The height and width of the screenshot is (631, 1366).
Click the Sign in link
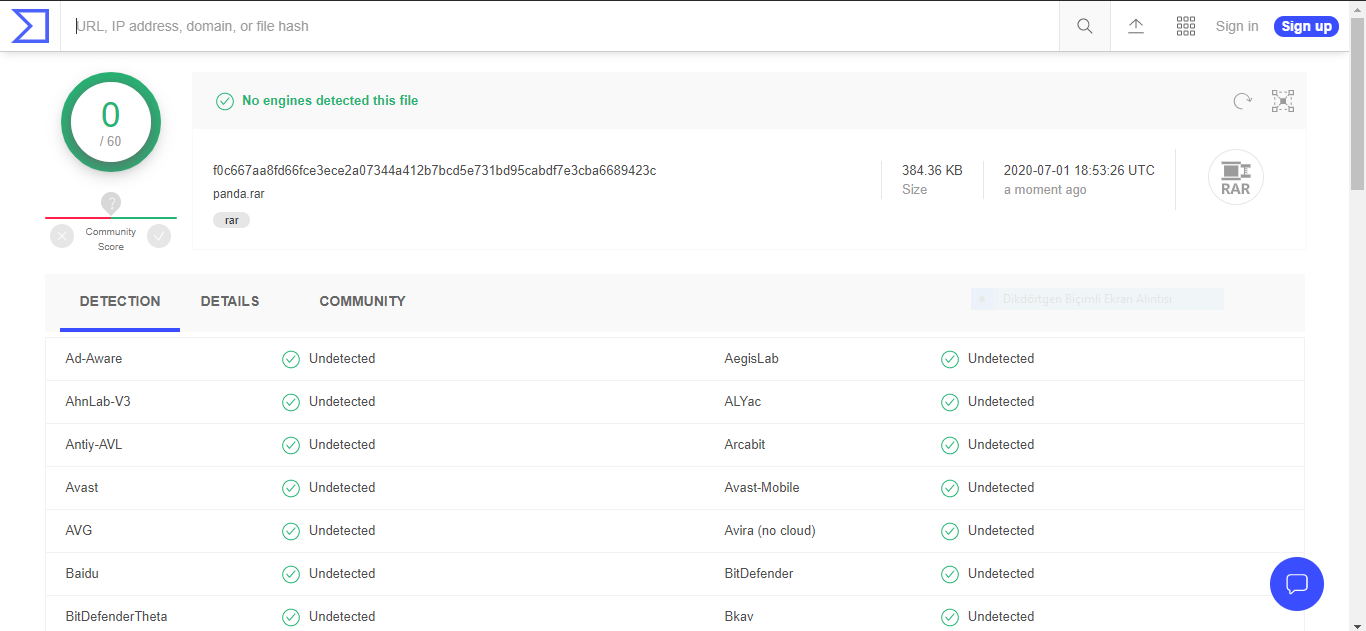[1237, 26]
